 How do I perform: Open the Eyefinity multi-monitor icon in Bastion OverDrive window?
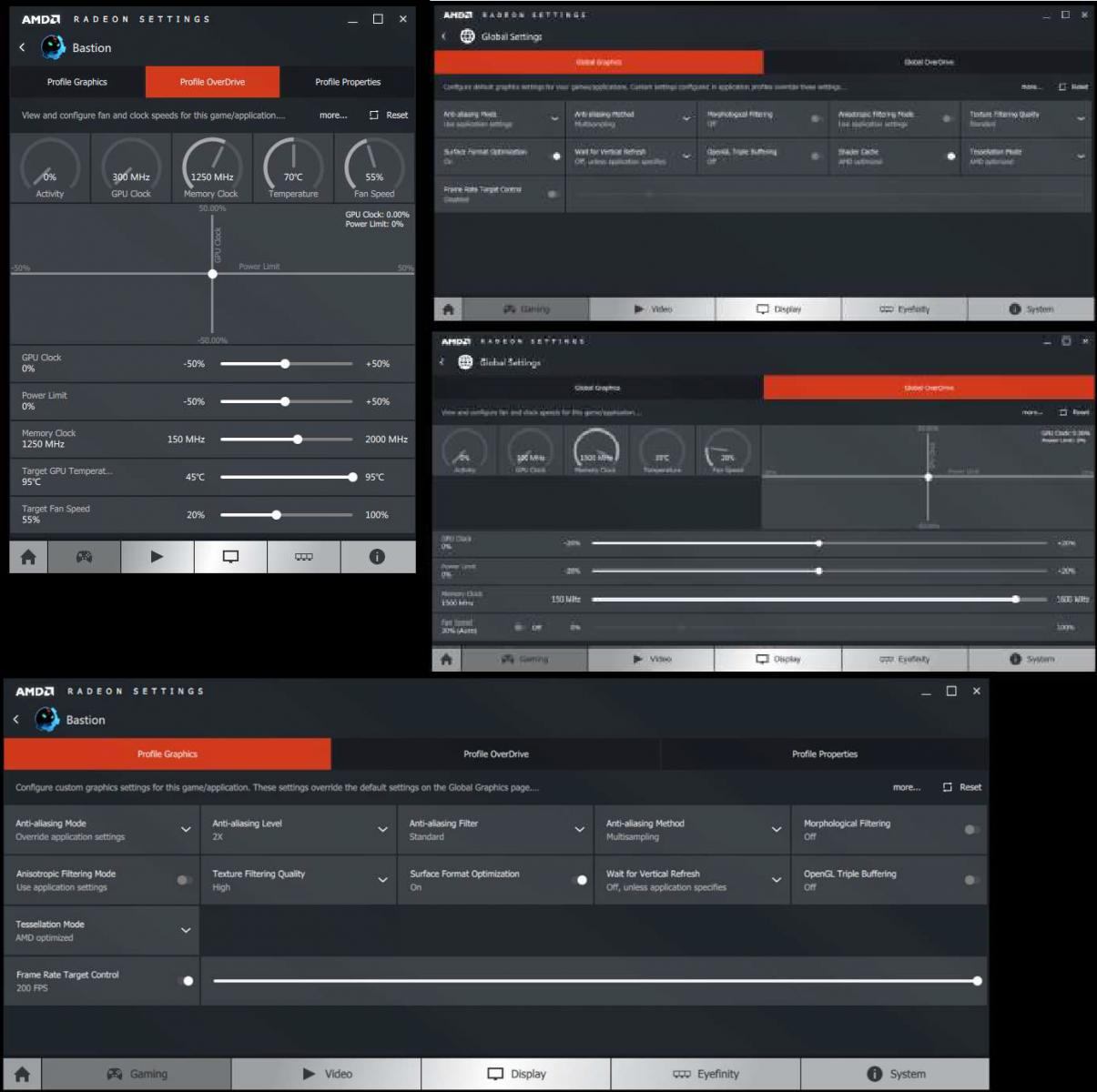pos(304,557)
